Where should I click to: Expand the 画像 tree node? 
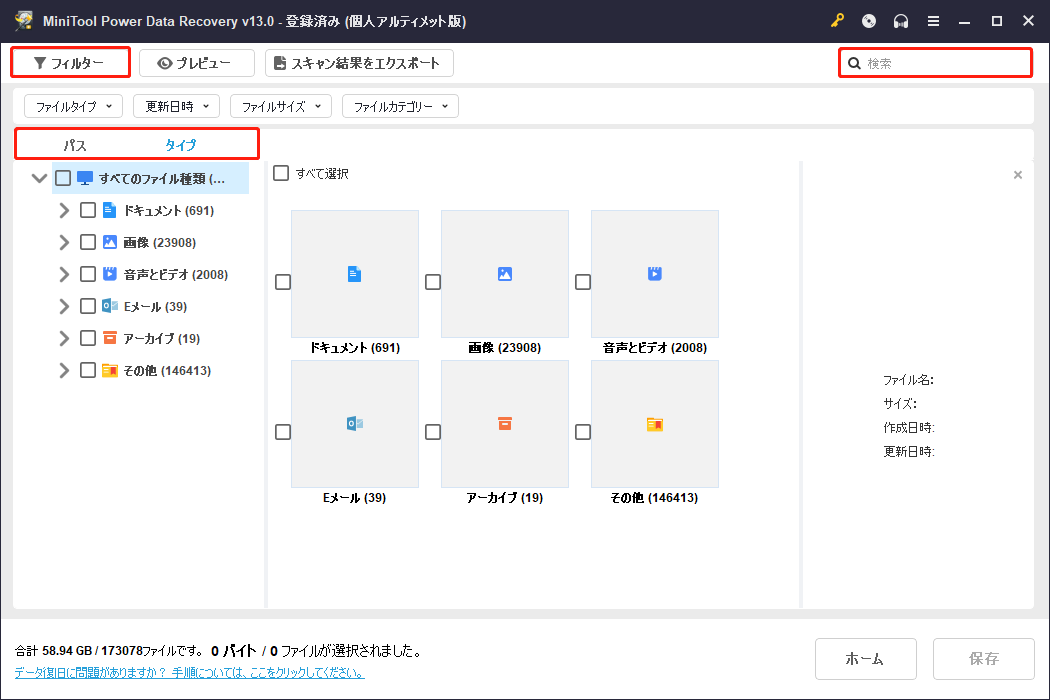64,242
